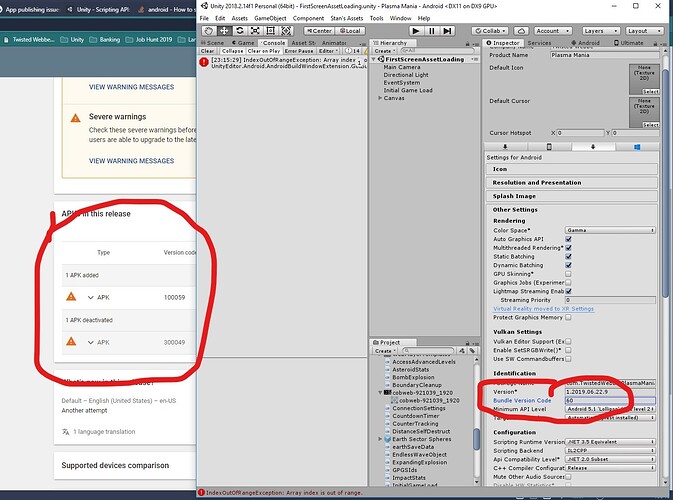Enable Graphics Jobs (Experimental) checkbox
673x500 pixels.
coord(568,282)
